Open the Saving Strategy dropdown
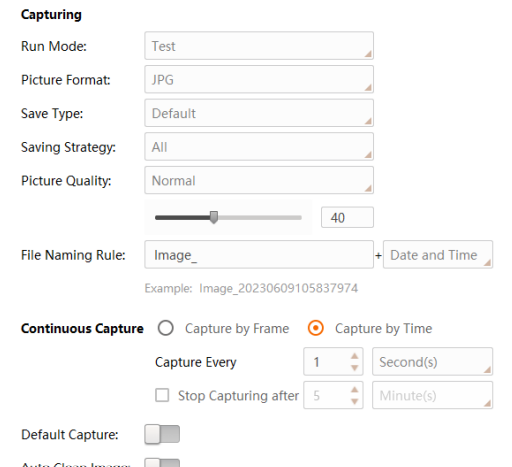This screenshot has width=512, height=467. click(259, 147)
